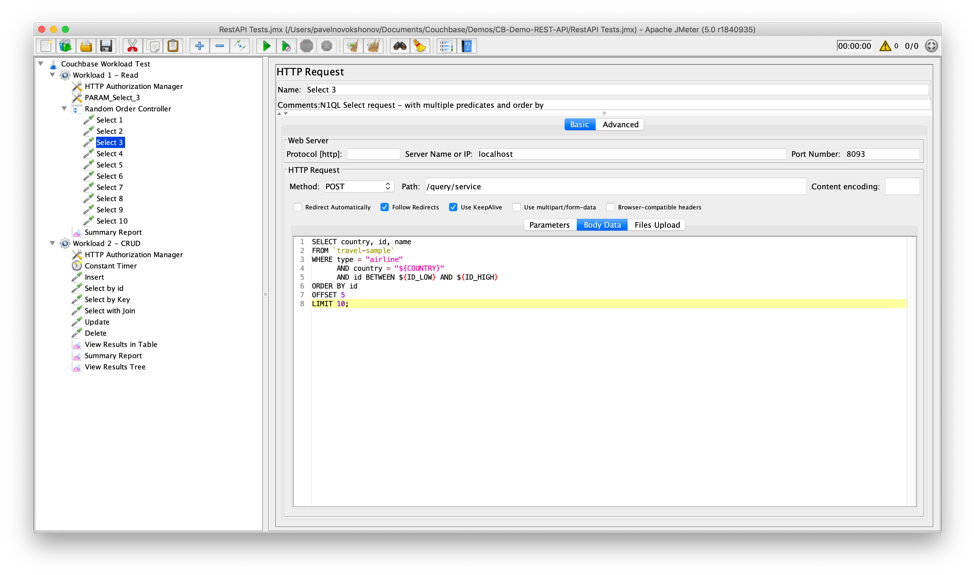The image size is (974, 575).
Task: Enable Use multipart/form-data checkbox
Action: pyautogui.click(x=516, y=207)
